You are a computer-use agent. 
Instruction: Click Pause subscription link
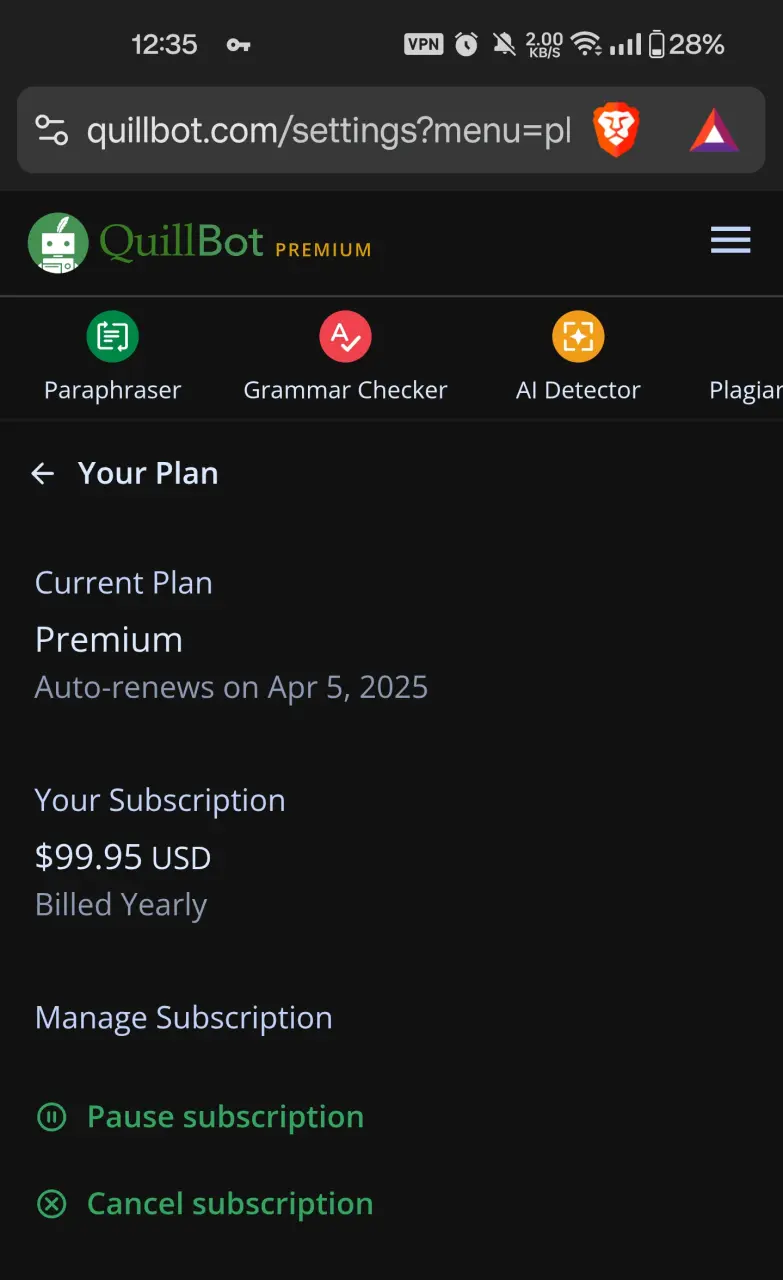click(x=225, y=1117)
